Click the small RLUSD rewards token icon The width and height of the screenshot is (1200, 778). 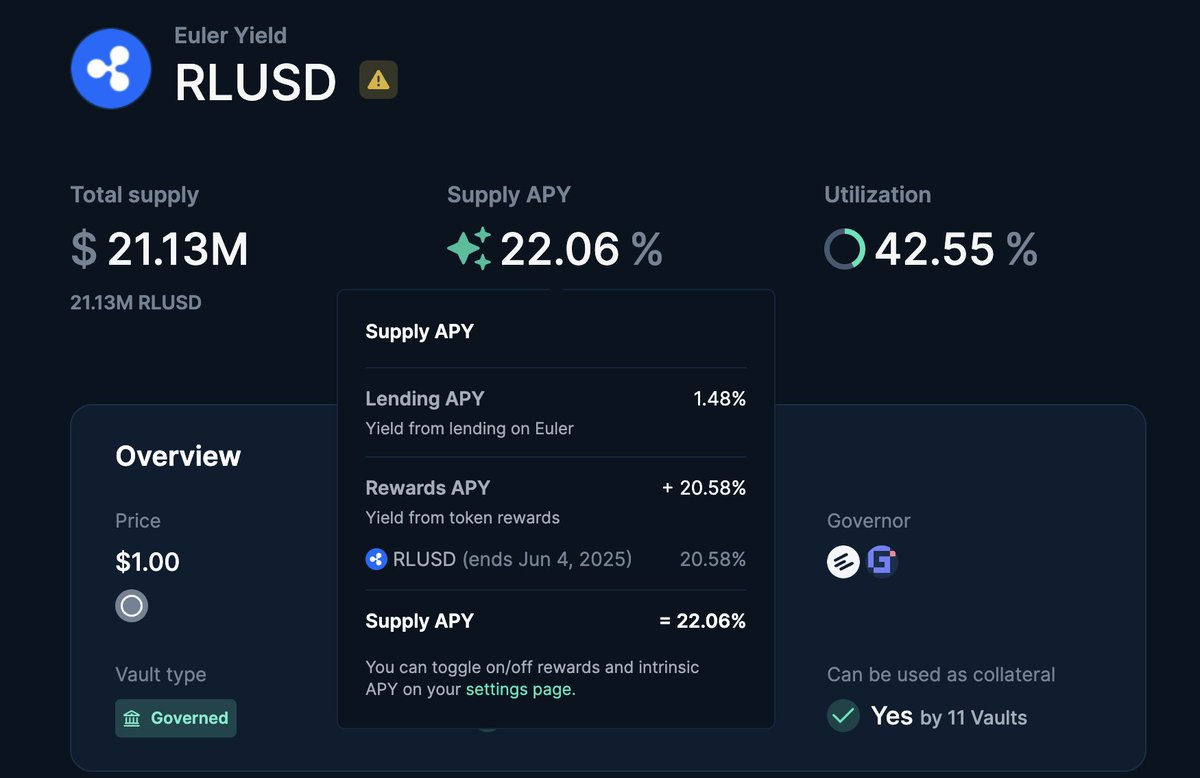click(376, 559)
